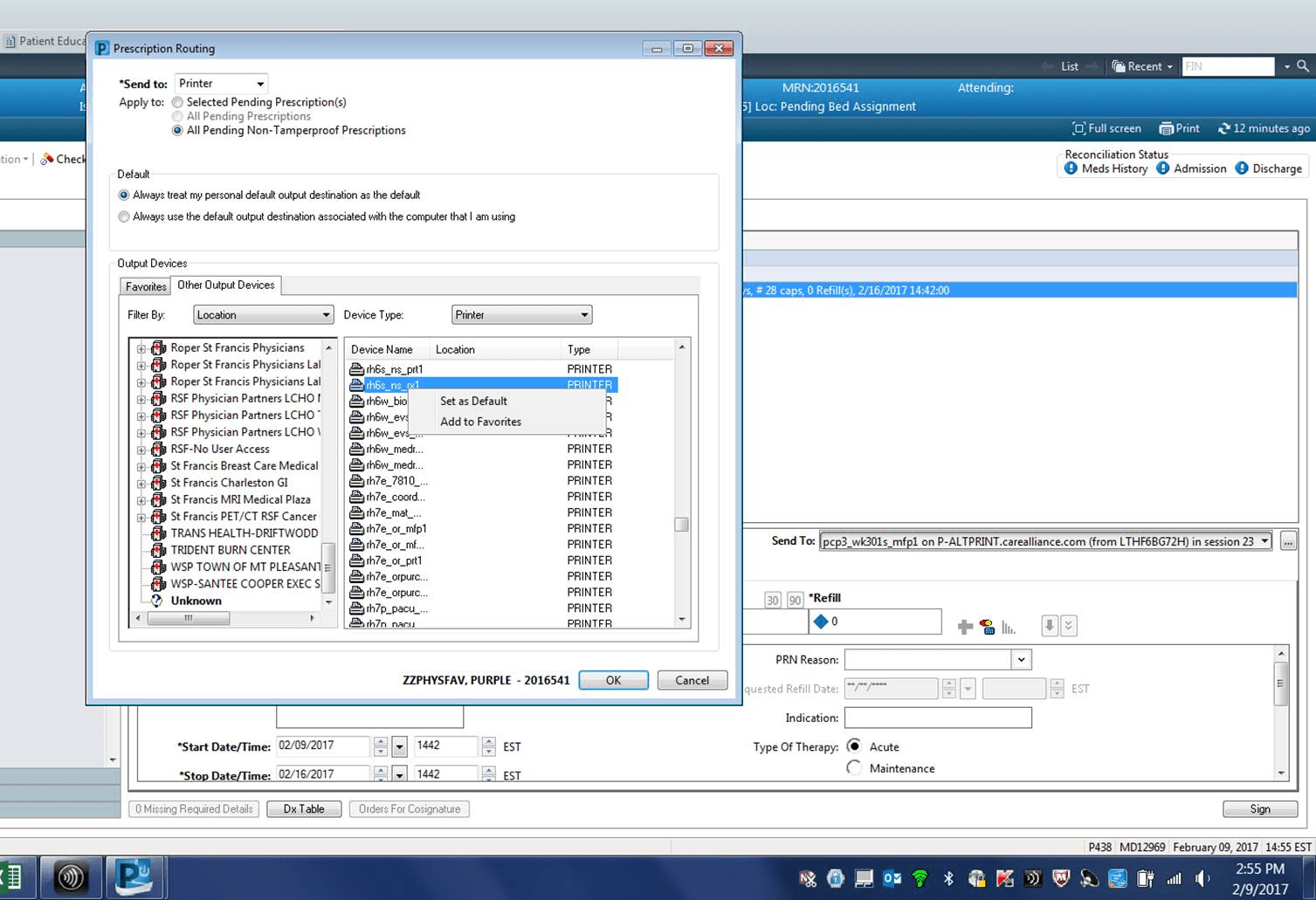Click the pill and calculator icon near Refill
The image size is (1316, 900).
987,626
